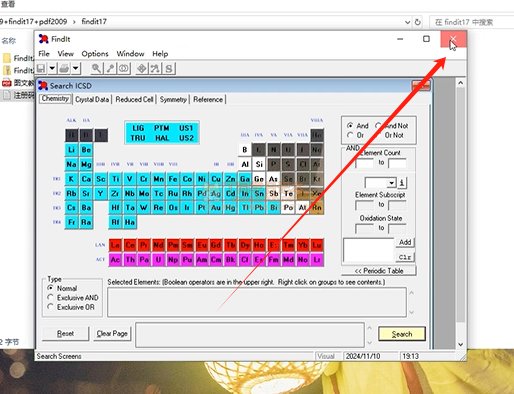The width and height of the screenshot is (514, 394).
Task: Click the yellow Search button
Action: [x=402, y=334]
